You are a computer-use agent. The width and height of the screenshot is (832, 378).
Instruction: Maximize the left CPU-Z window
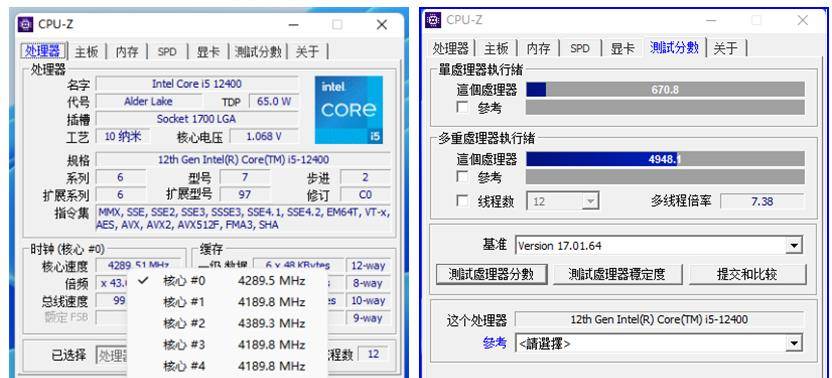point(337,24)
